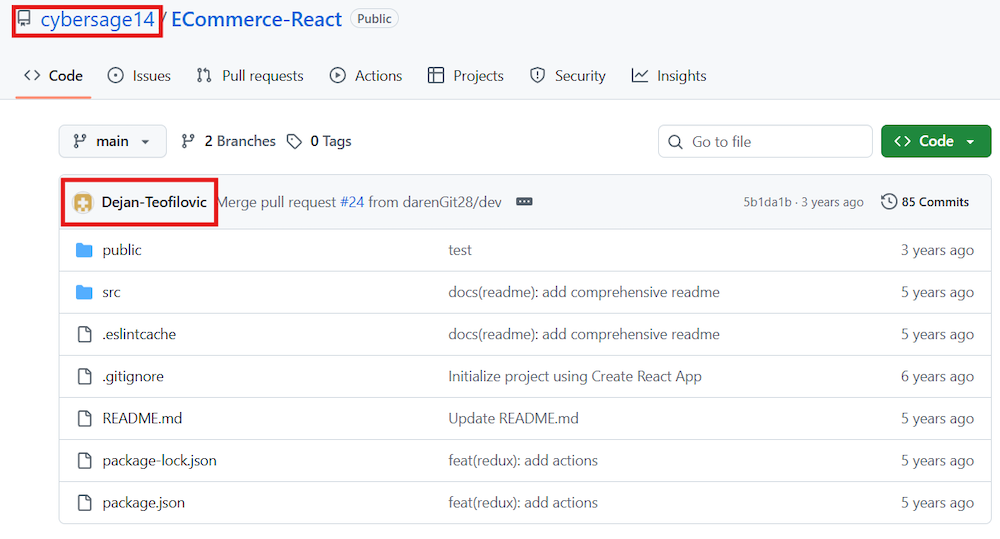Open the ECommerce-React repository link
Image resolution: width=1000 pixels, height=539 pixels.
click(256, 19)
